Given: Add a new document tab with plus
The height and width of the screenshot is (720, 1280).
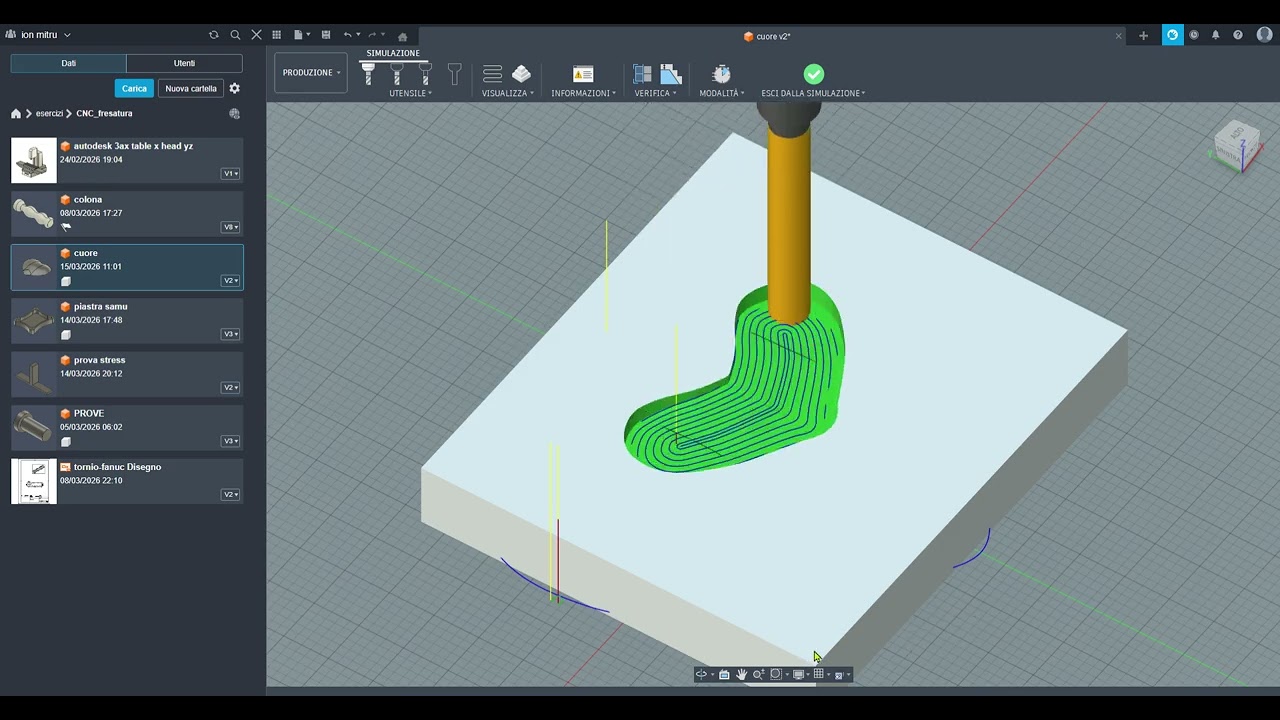Looking at the screenshot, I should [1143, 36].
